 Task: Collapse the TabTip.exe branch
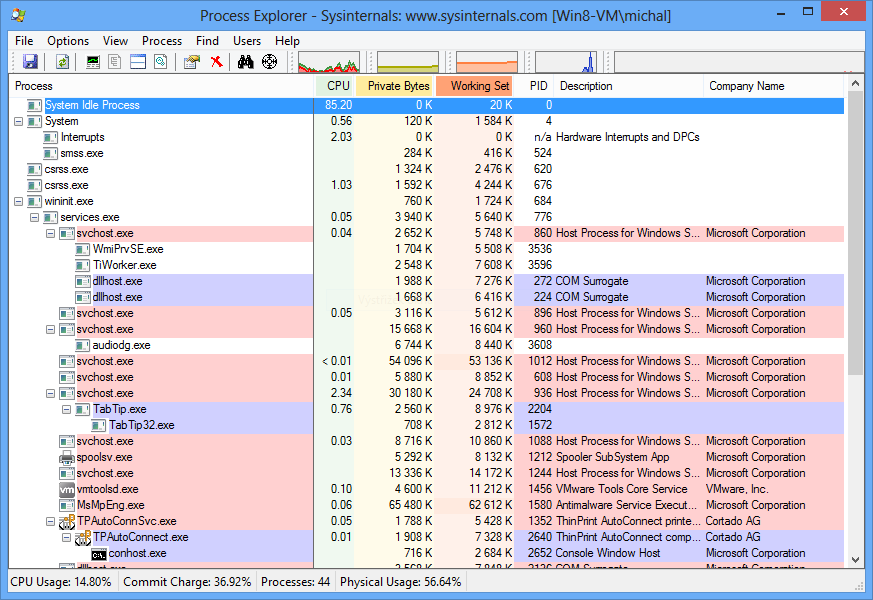[66, 409]
